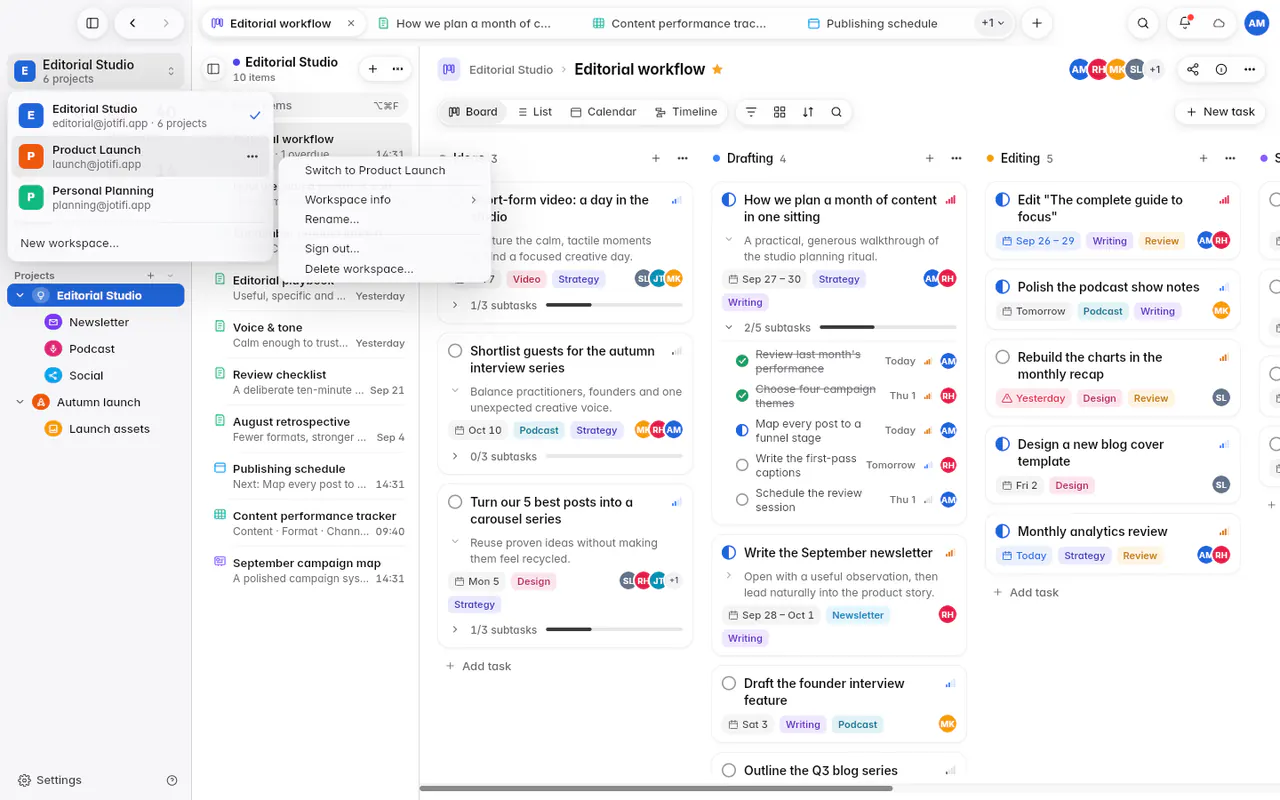Click the New task button
The width and height of the screenshot is (1280, 800).
pos(1220,112)
